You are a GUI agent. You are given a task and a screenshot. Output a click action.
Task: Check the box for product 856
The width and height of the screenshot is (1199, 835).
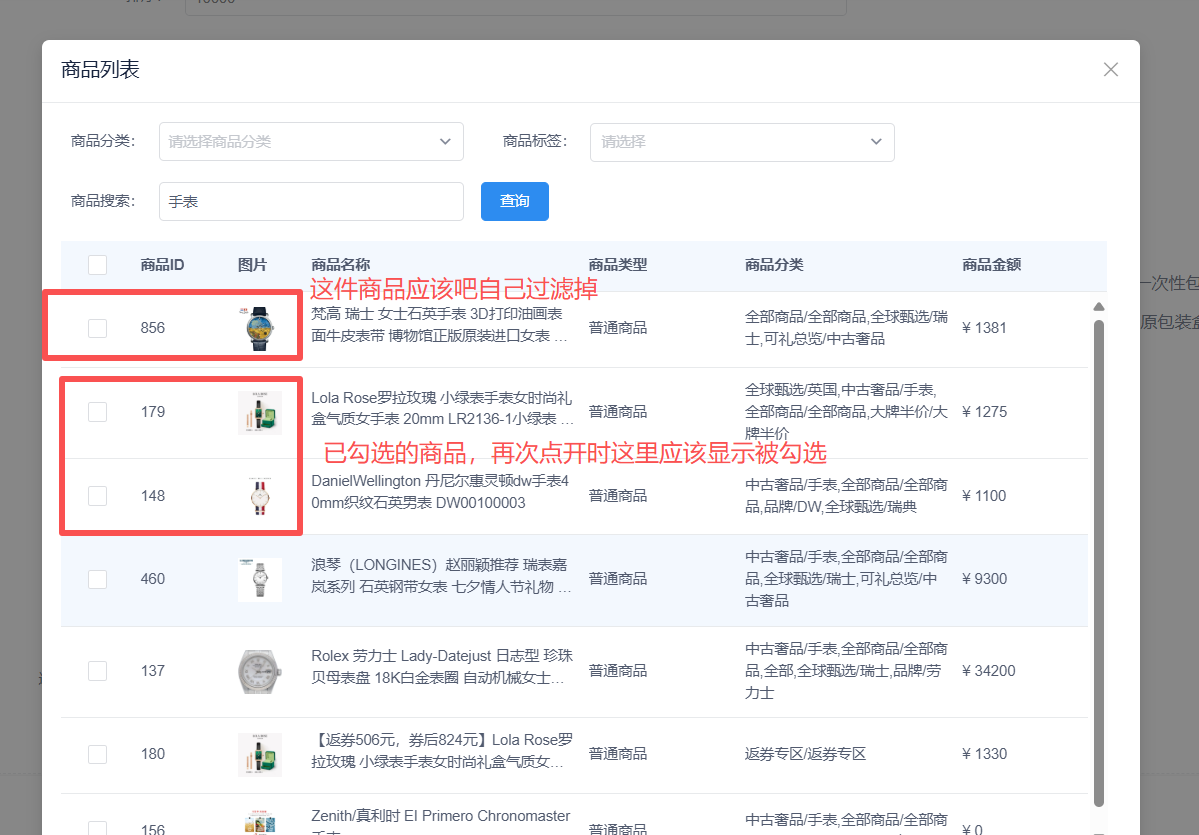[x=97, y=328]
